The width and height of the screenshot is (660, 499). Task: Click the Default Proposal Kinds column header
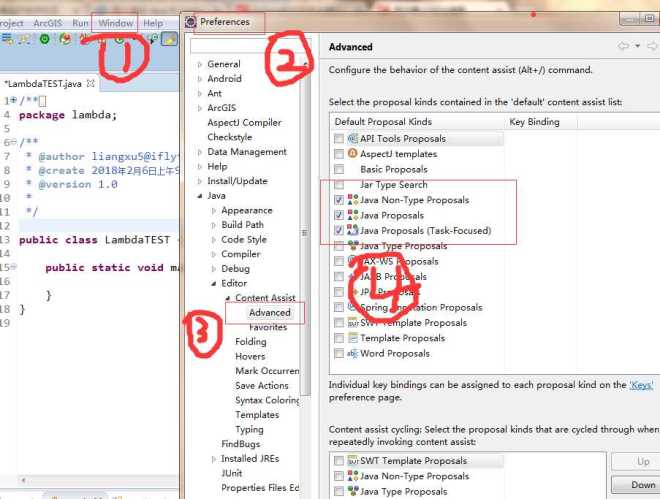coord(417,122)
